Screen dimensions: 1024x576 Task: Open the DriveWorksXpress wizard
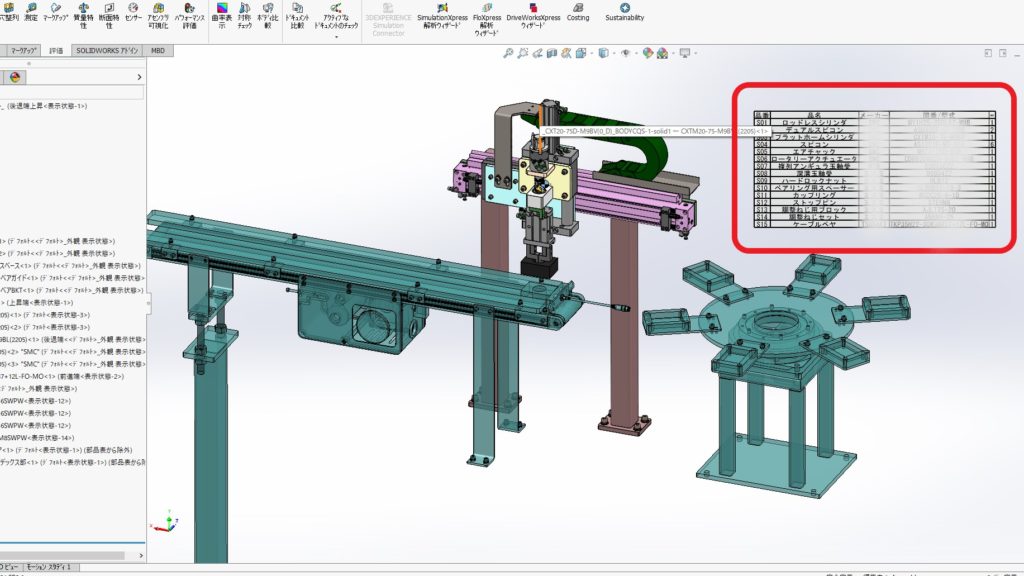tap(534, 13)
